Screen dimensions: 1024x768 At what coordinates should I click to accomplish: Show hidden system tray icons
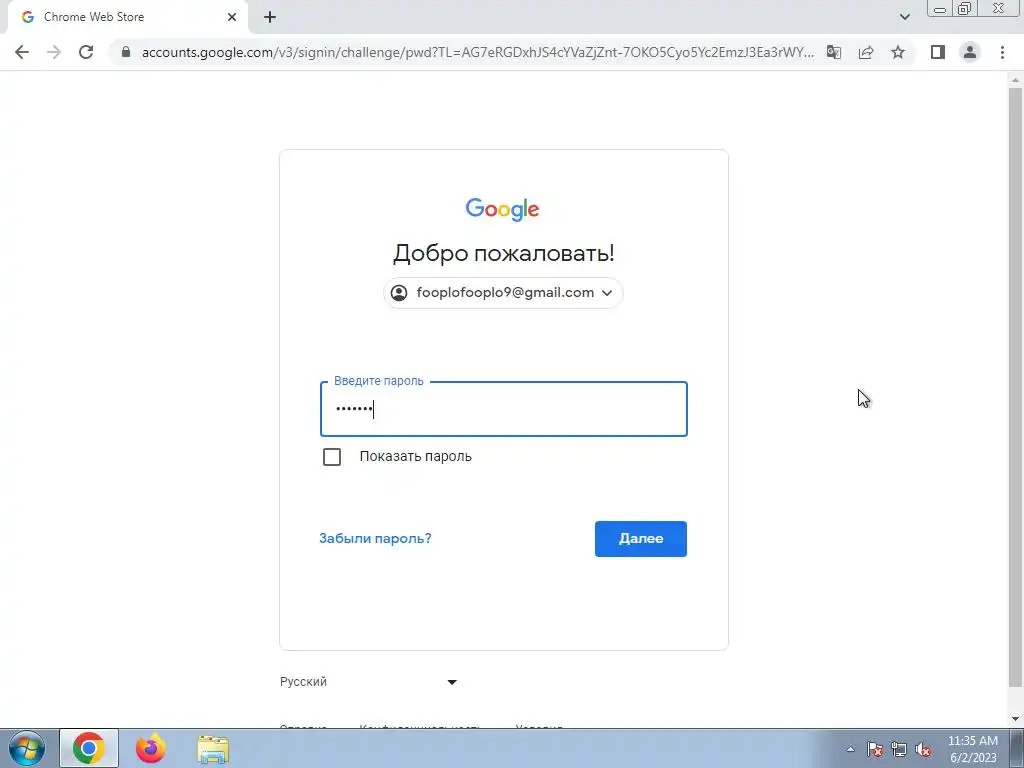[x=850, y=749]
